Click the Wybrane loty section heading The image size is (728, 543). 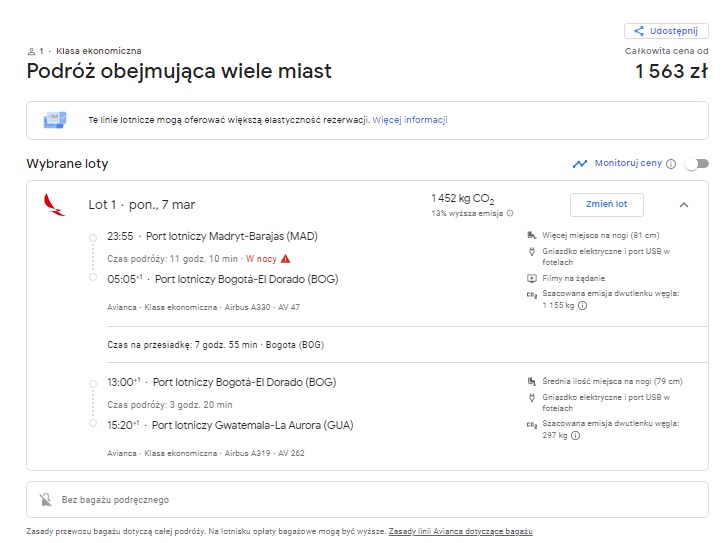(x=67, y=164)
